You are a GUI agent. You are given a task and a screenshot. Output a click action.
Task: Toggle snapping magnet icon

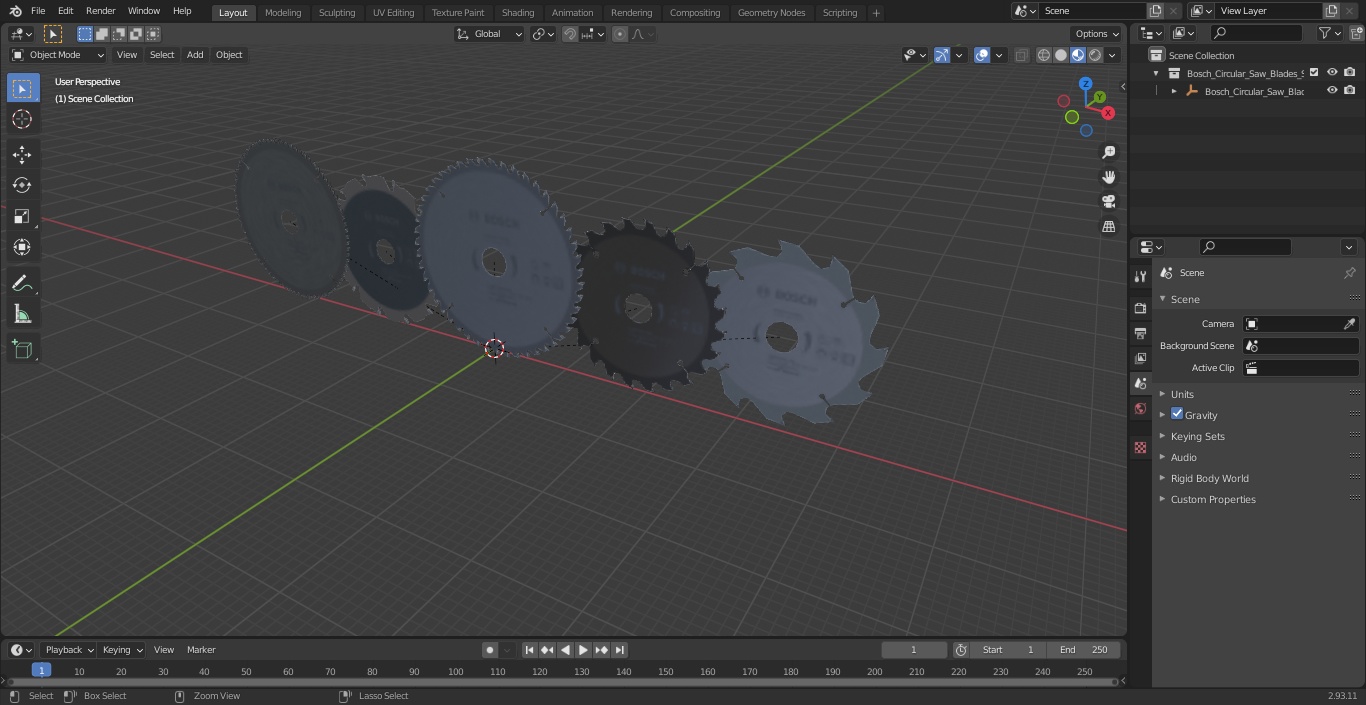(x=570, y=34)
